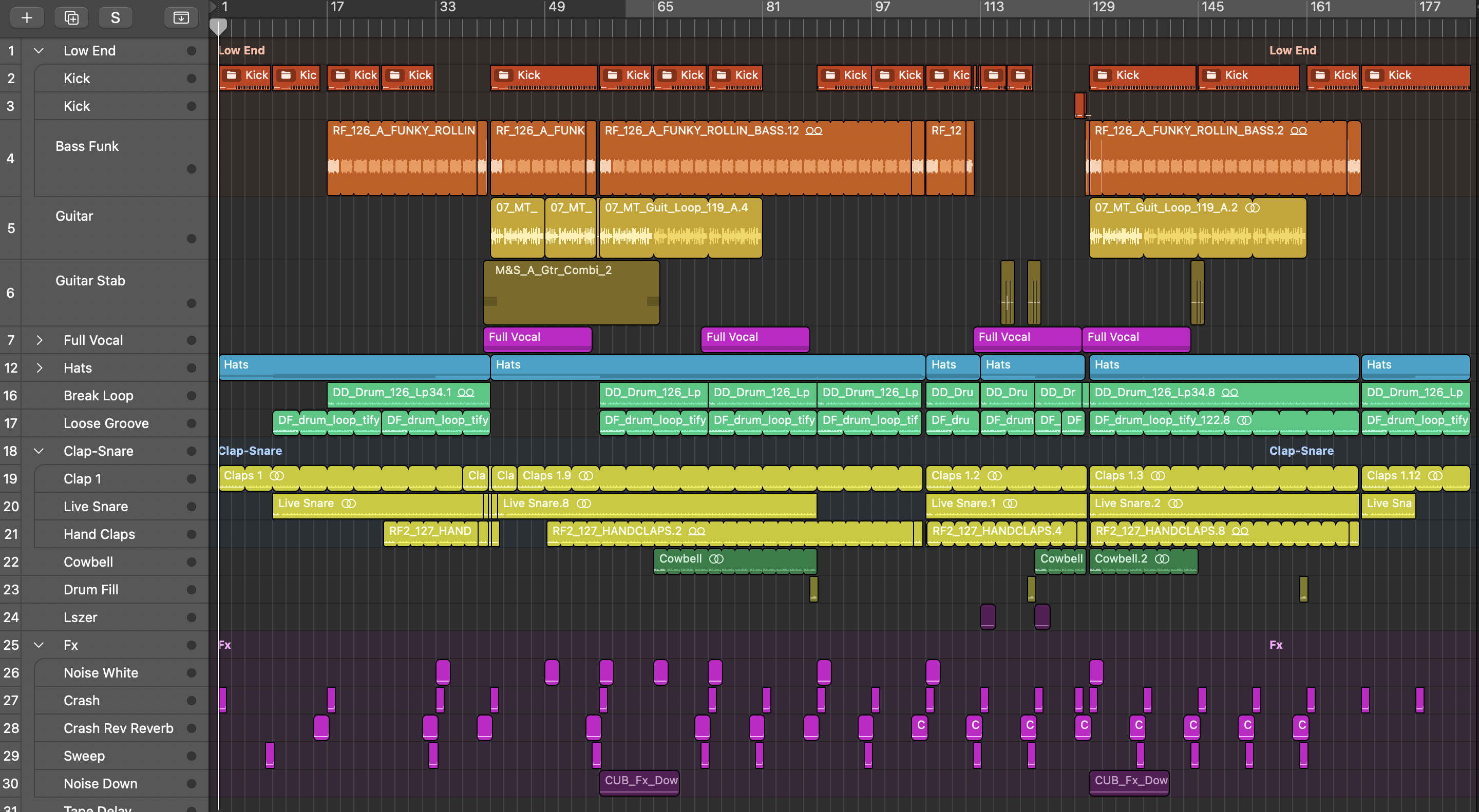Click the folder icon on the first Kick region
The width and height of the screenshot is (1479, 812).
(232, 75)
